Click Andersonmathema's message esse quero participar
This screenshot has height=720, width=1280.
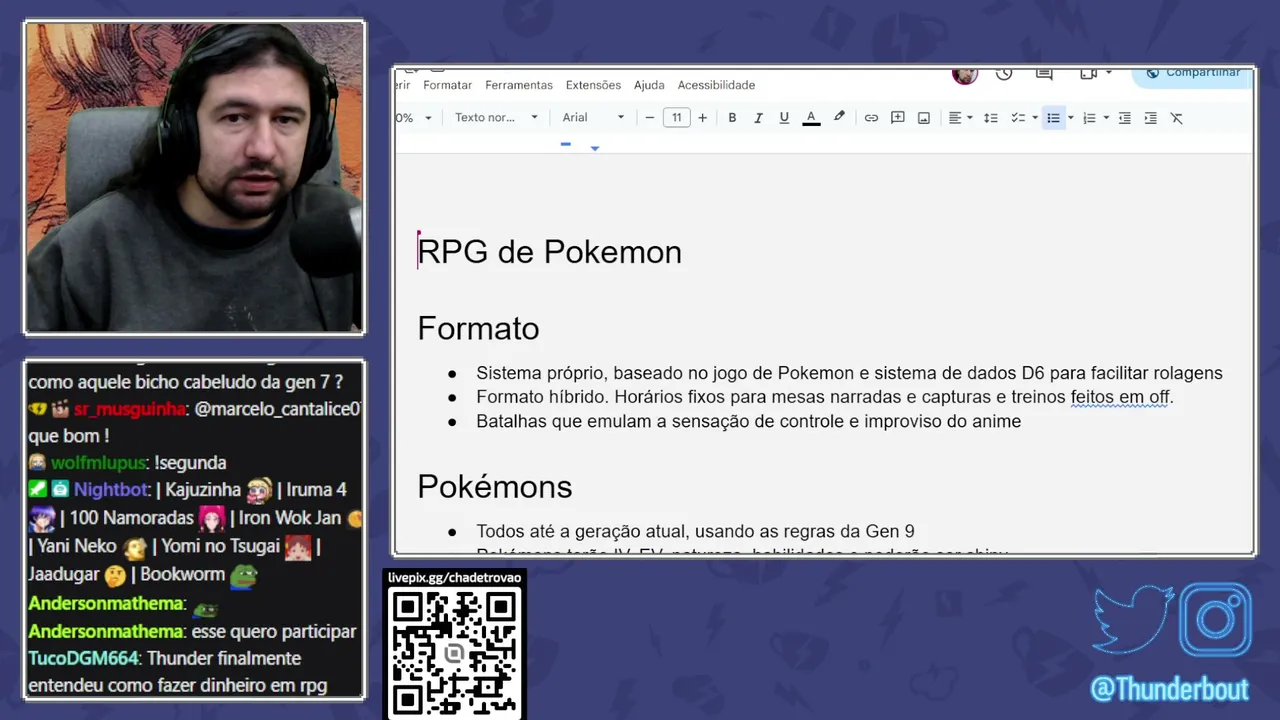(273, 632)
